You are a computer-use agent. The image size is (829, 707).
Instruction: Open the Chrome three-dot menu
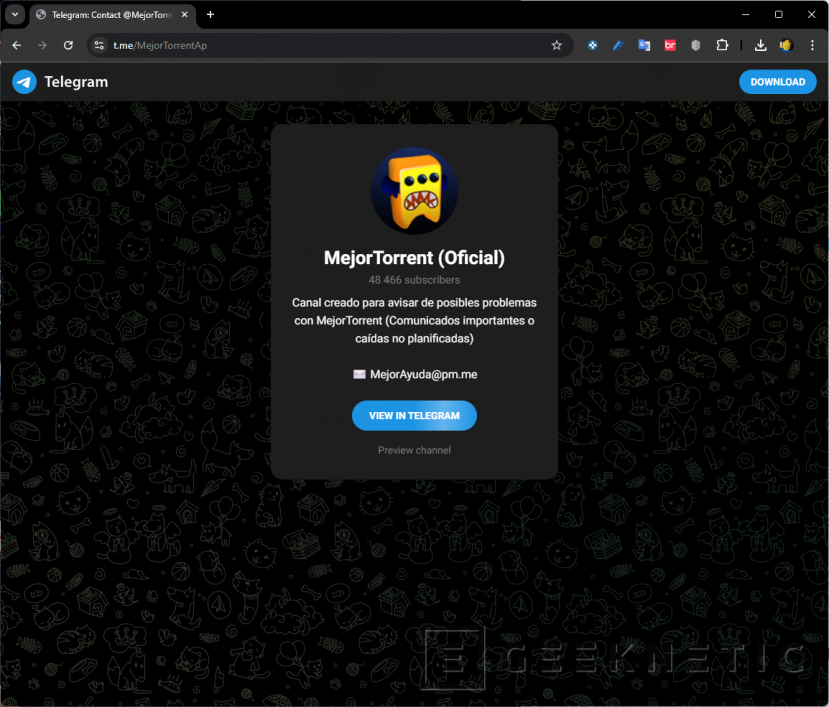point(811,45)
